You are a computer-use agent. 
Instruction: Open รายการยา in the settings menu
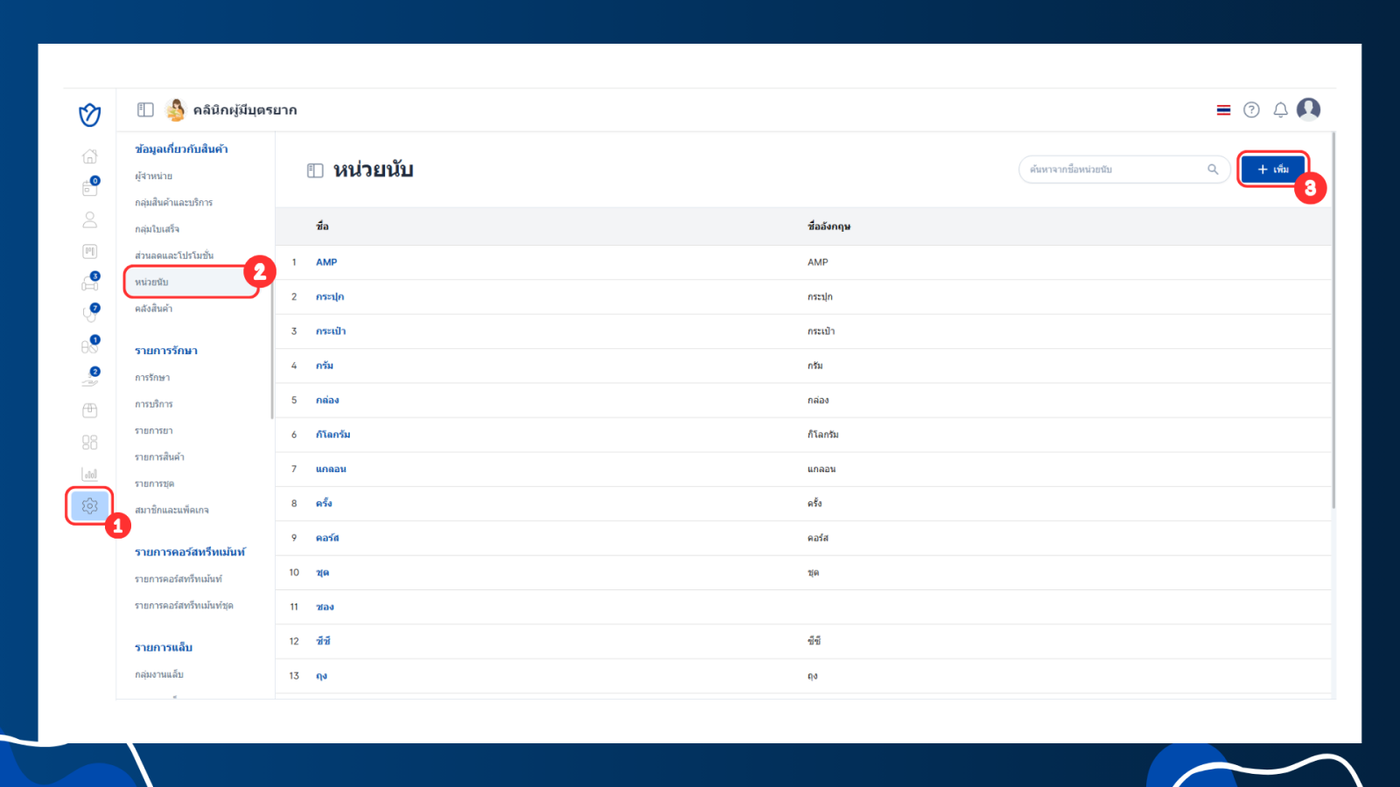click(154, 430)
